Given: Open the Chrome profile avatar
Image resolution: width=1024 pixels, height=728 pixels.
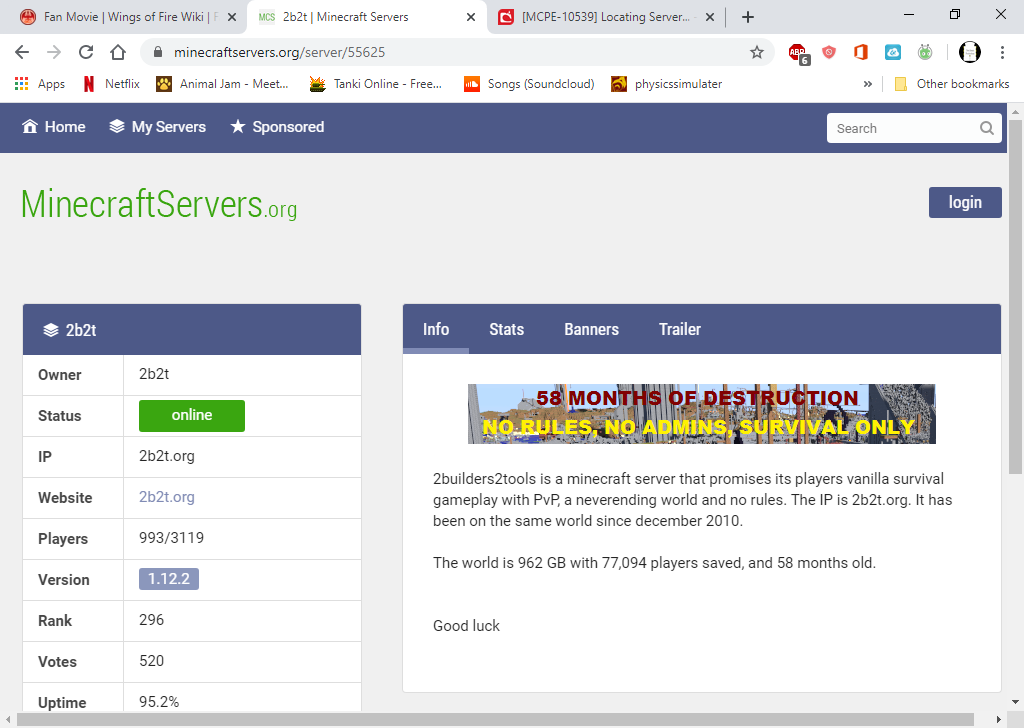Looking at the screenshot, I should point(969,52).
